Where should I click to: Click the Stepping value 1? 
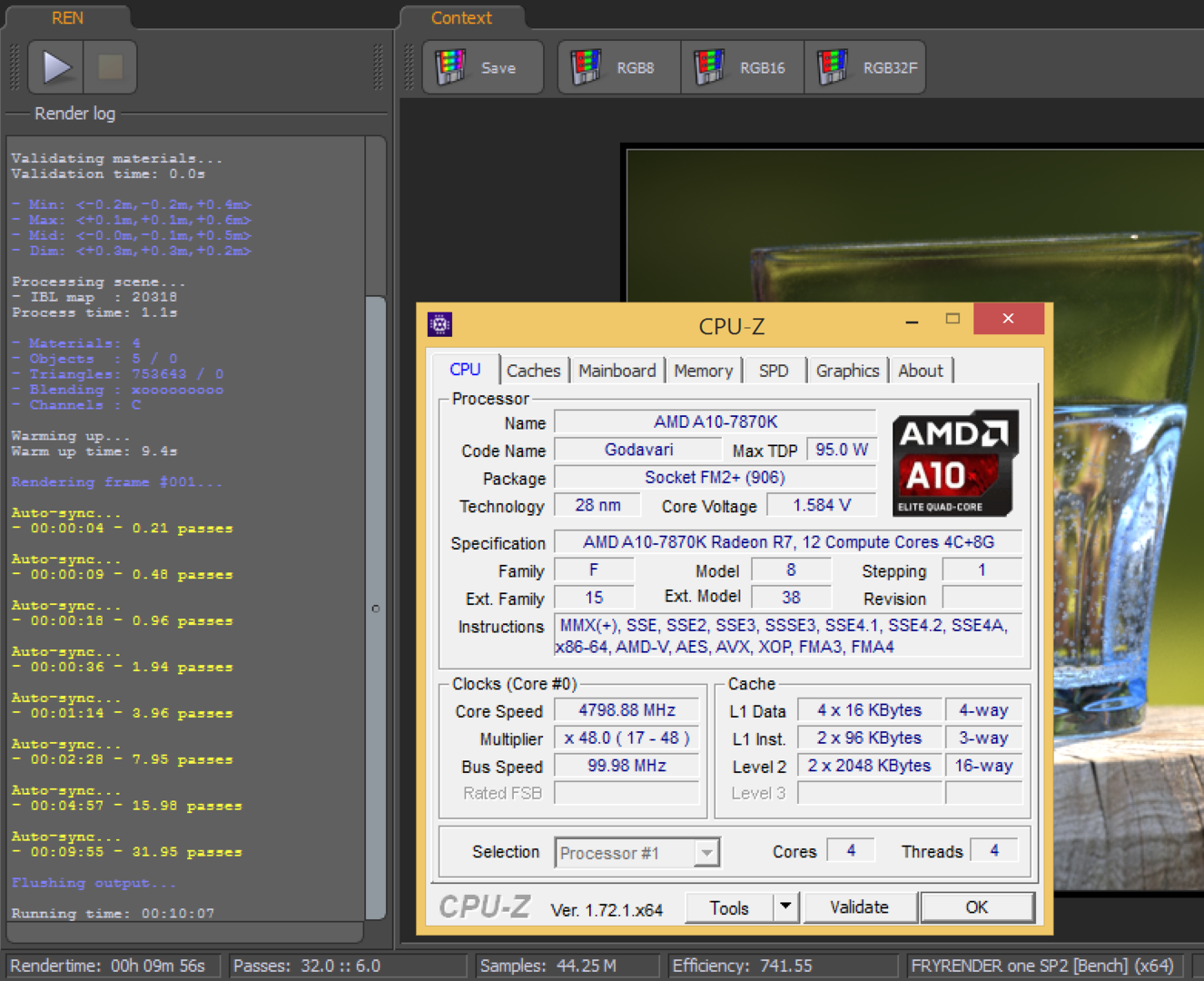tap(982, 570)
